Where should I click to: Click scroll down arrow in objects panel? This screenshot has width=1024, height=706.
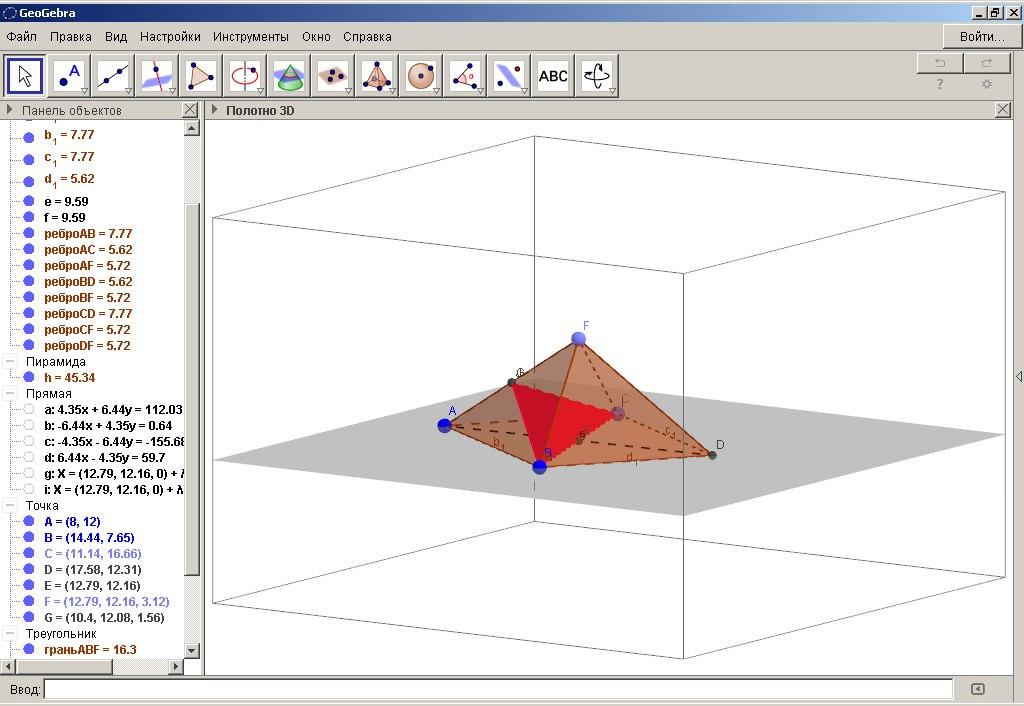[191, 650]
